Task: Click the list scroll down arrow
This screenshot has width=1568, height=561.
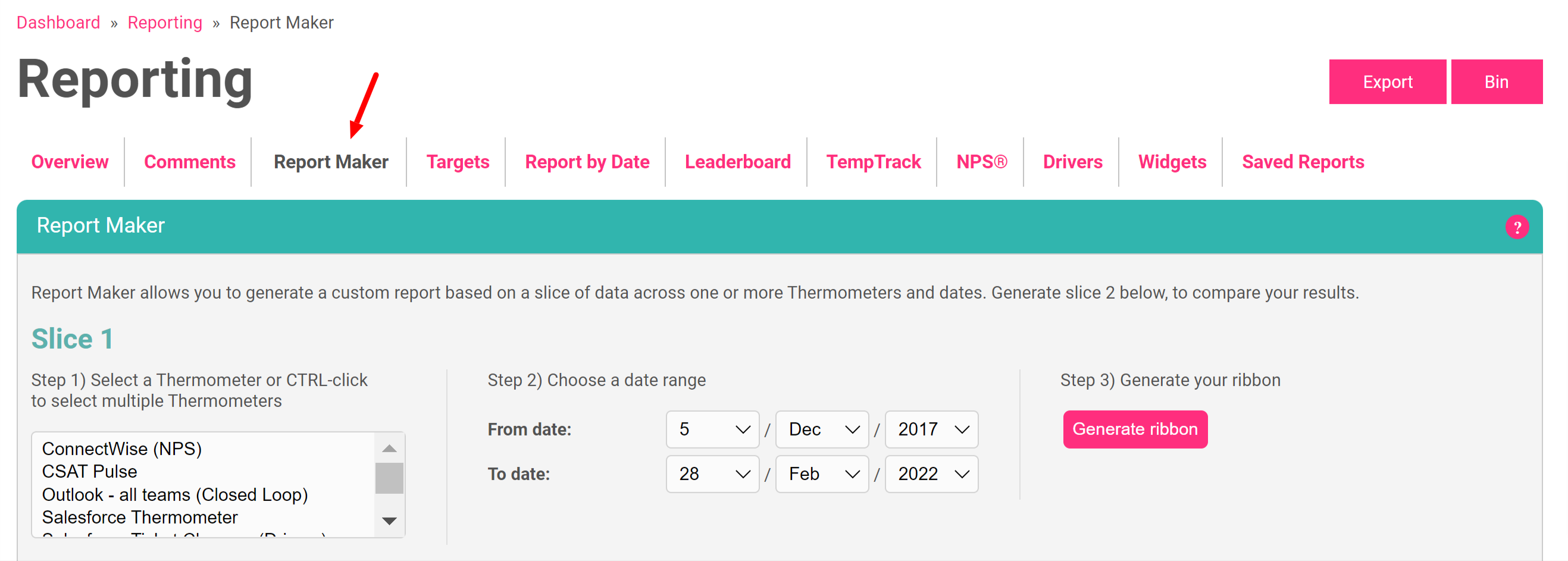Action: (389, 521)
